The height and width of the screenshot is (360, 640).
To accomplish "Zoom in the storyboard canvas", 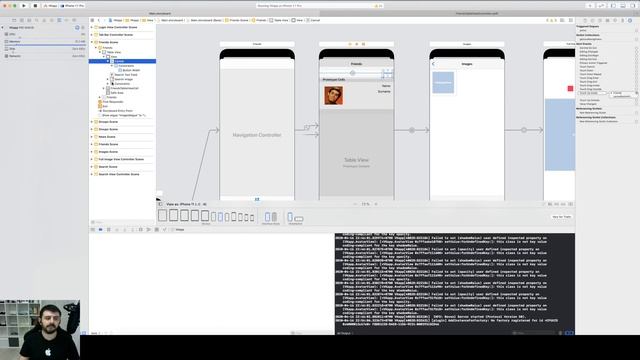I will pyautogui.click(x=376, y=204).
